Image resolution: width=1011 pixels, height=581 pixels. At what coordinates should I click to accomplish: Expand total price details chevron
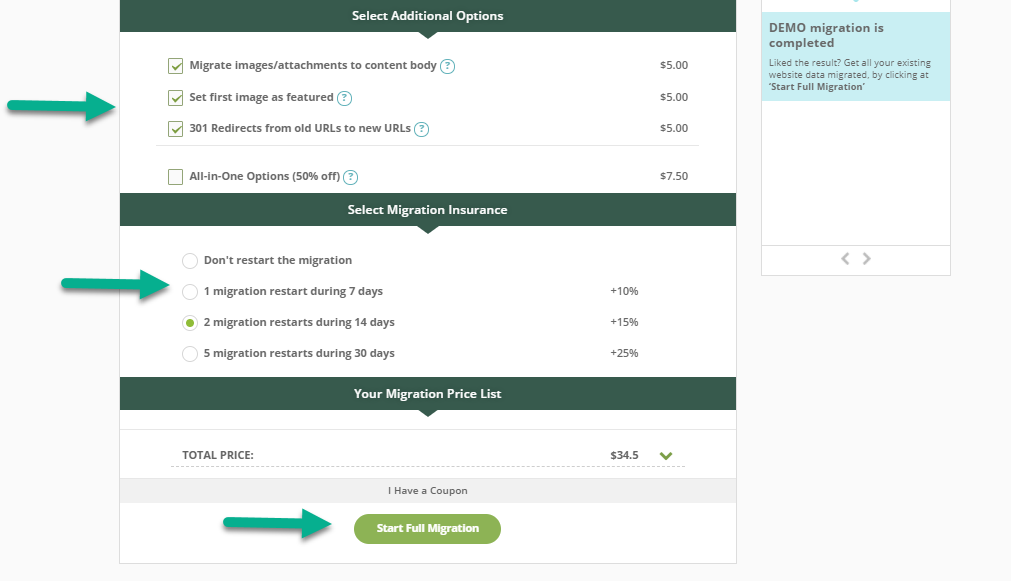[x=666, y=456]
